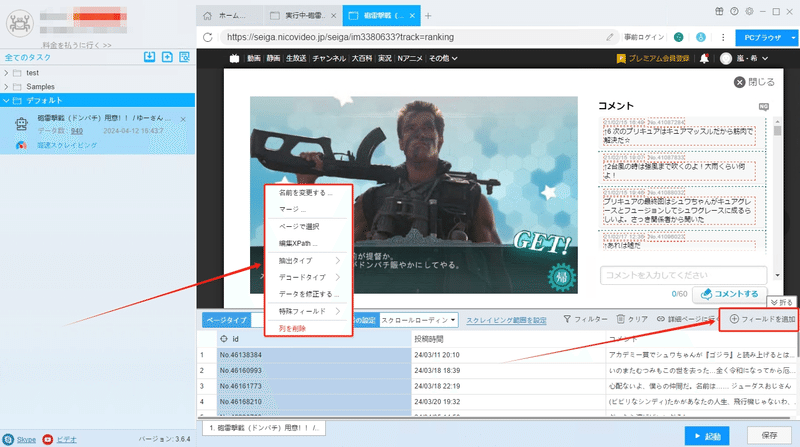Screen dimensions: 800x447
Task: Click the gift icon in title bar
Action: point(719,11)
